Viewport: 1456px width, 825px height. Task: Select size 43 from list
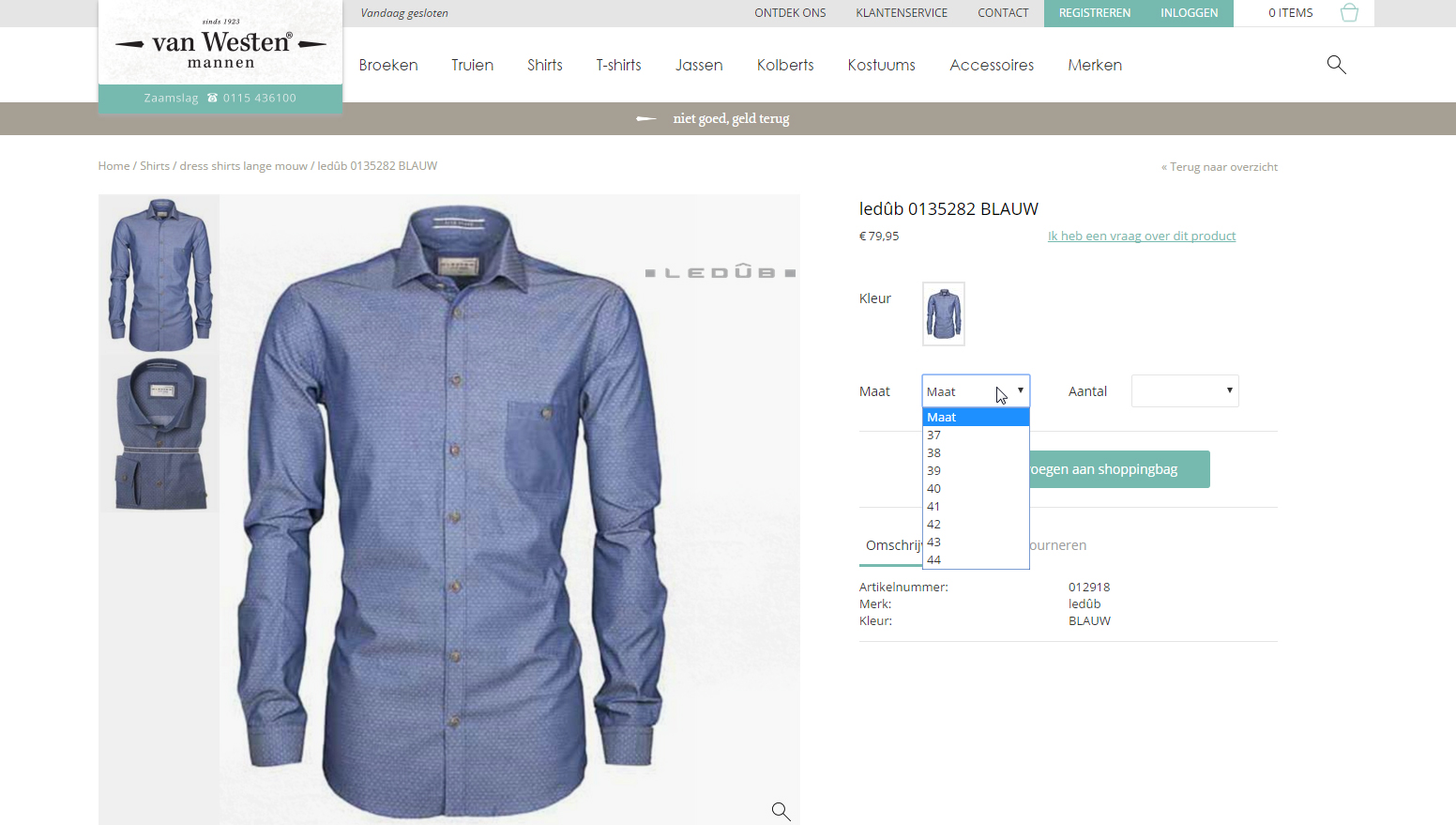pos(976,542)
